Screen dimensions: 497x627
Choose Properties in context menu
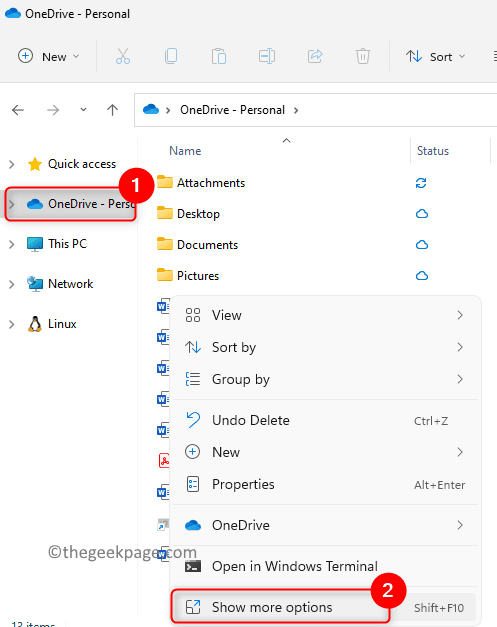click(325, 485)
